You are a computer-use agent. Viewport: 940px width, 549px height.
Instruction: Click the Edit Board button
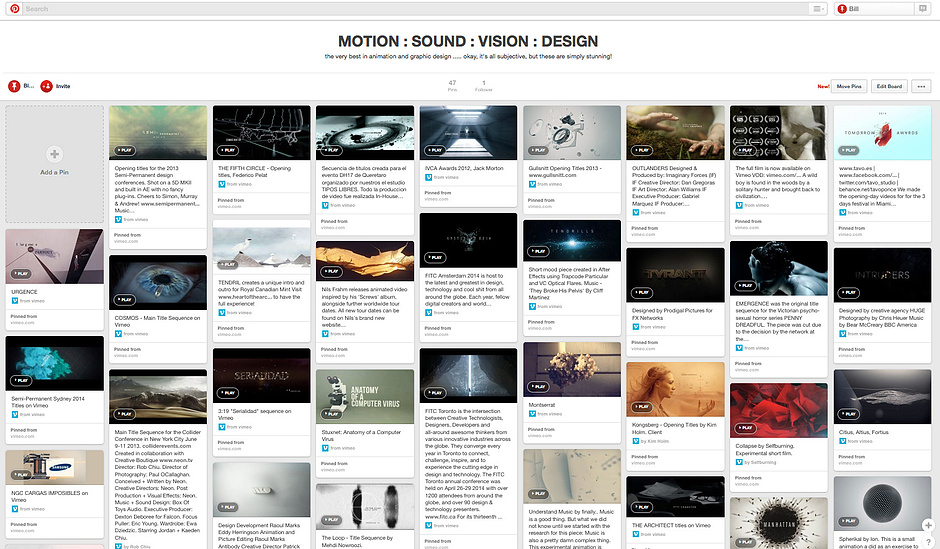tap(889, 86)
